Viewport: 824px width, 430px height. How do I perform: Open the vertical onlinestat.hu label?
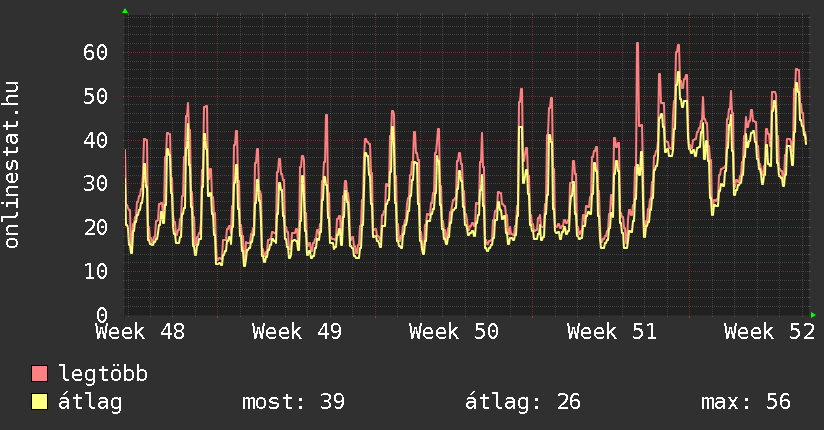12,165
